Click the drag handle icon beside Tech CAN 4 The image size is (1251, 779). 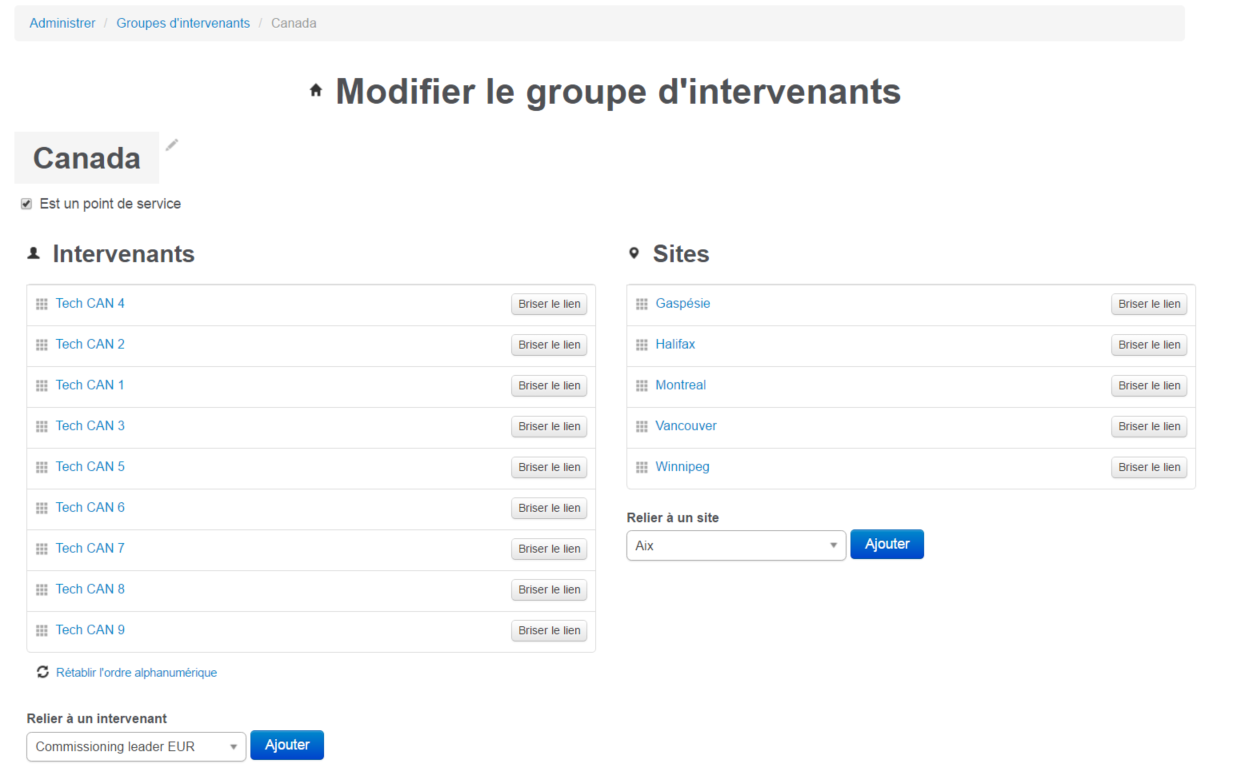tap(41, 303)
